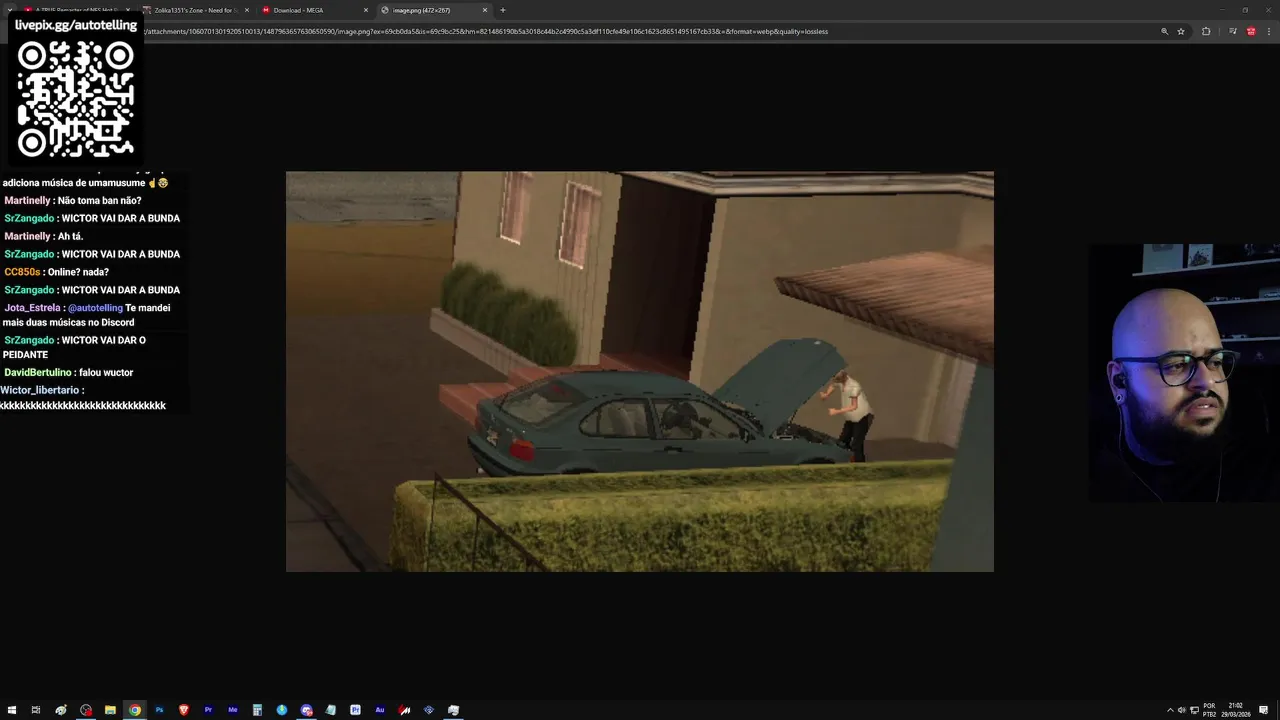Click the red profile avatar in Chrome

1251,31
